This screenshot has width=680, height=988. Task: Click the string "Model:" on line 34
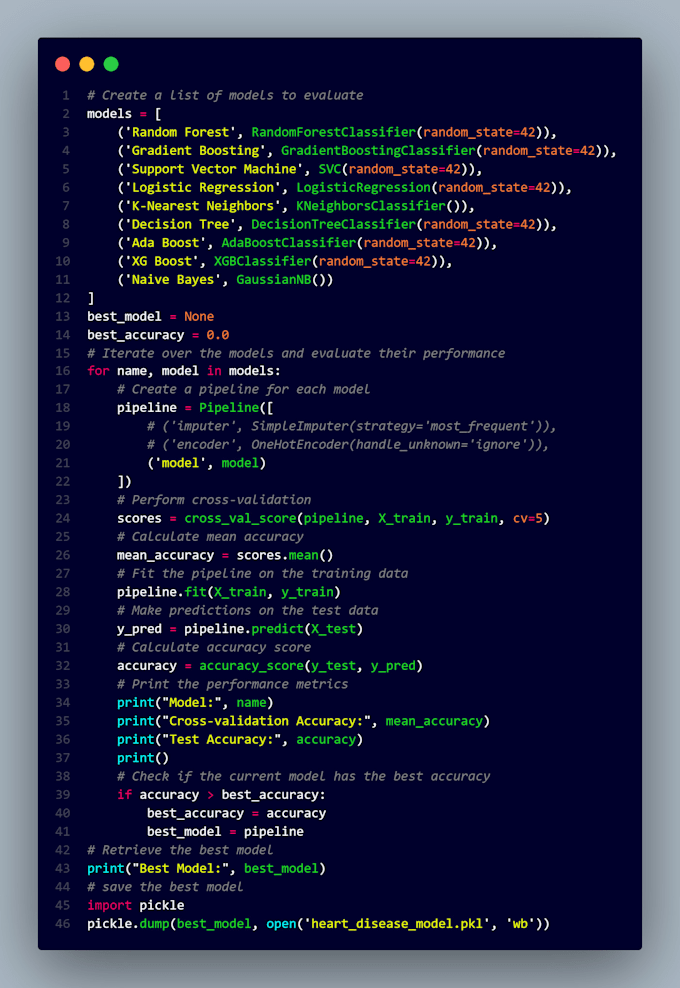point(192,703)
